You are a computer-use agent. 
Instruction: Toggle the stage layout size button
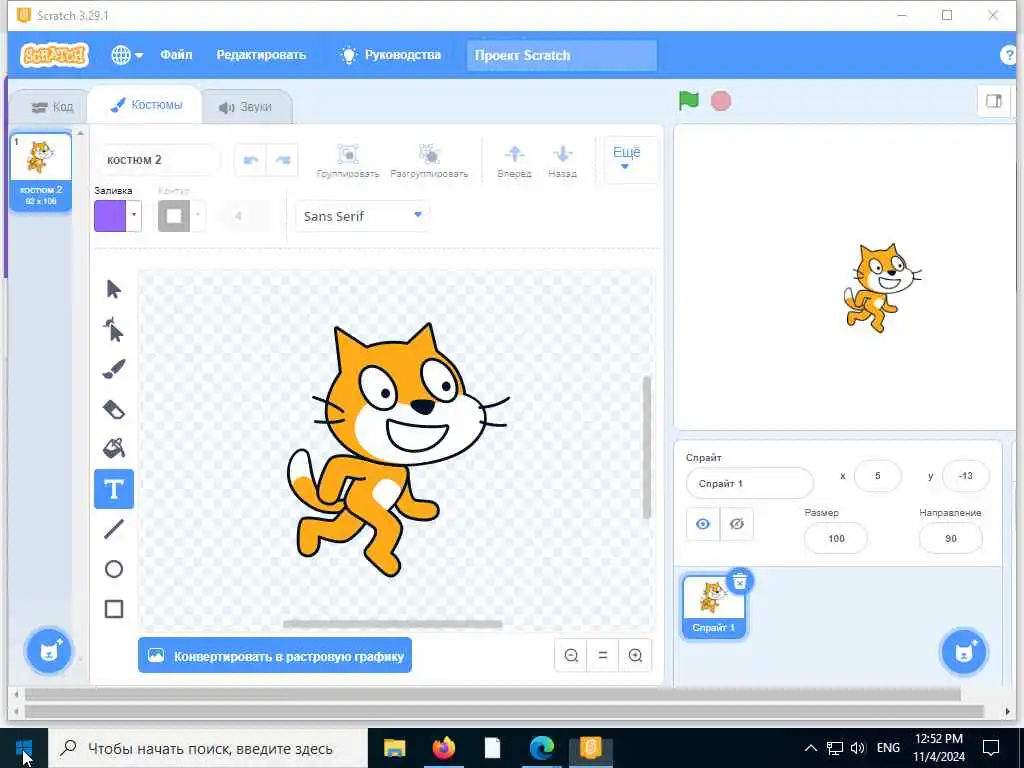pyautogui.click(x=993, y=101)
